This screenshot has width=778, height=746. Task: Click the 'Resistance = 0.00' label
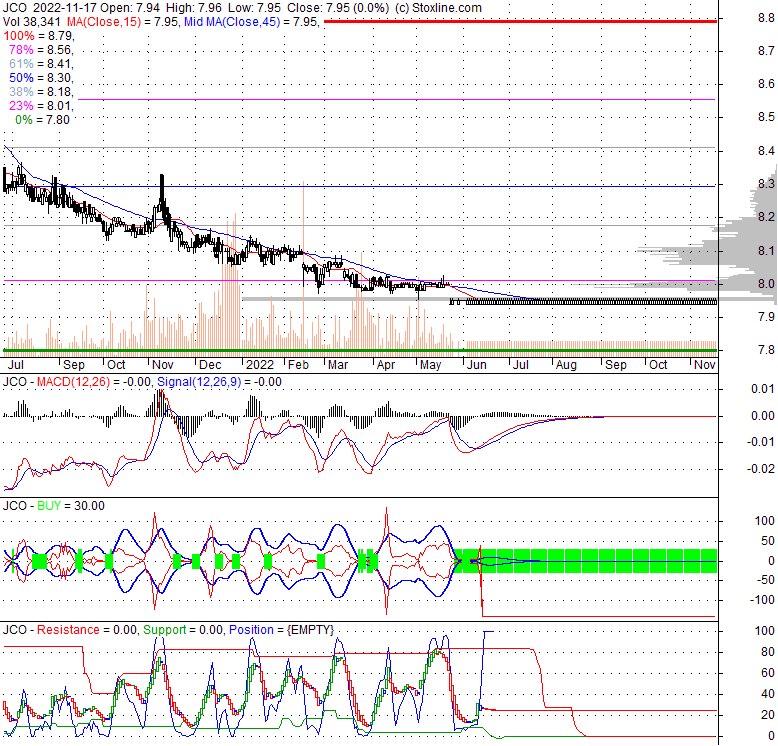click(86, 630)
